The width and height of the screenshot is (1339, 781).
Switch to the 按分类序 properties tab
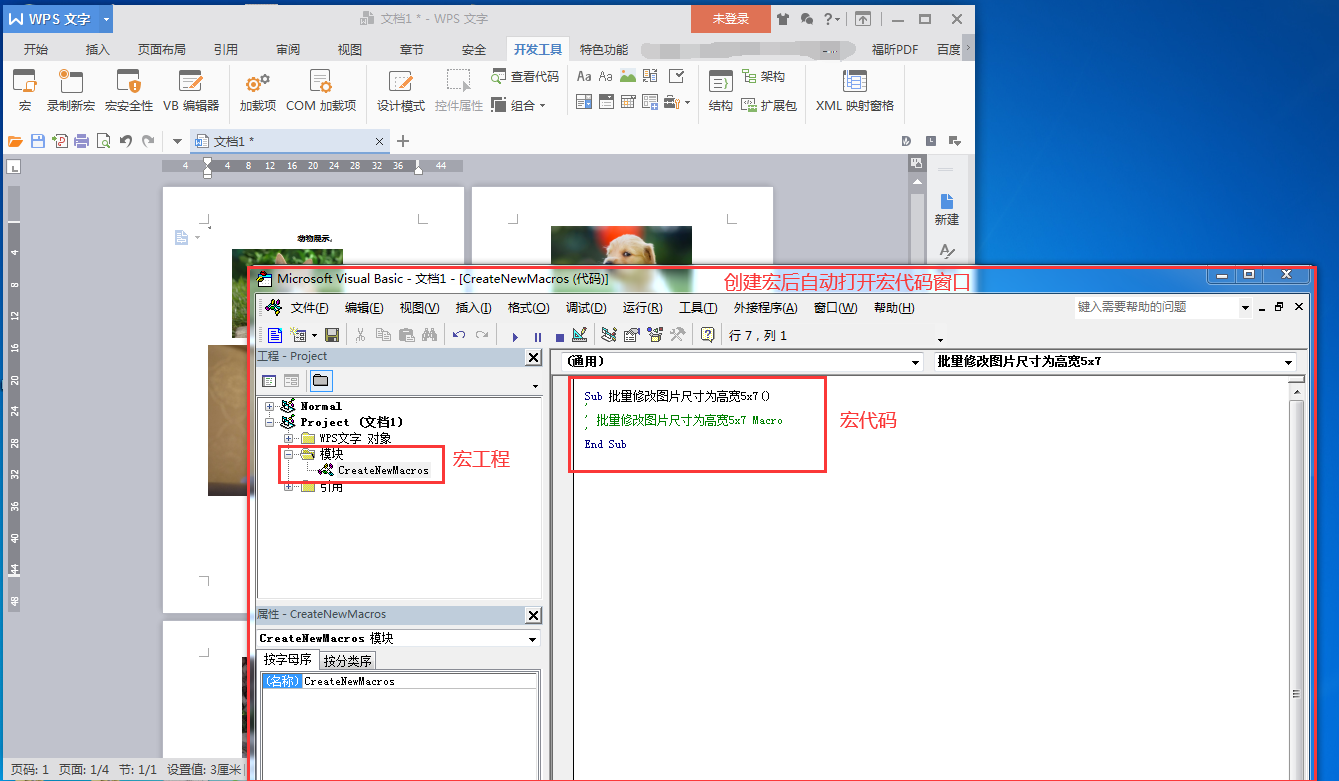click(x=347, y=661)
